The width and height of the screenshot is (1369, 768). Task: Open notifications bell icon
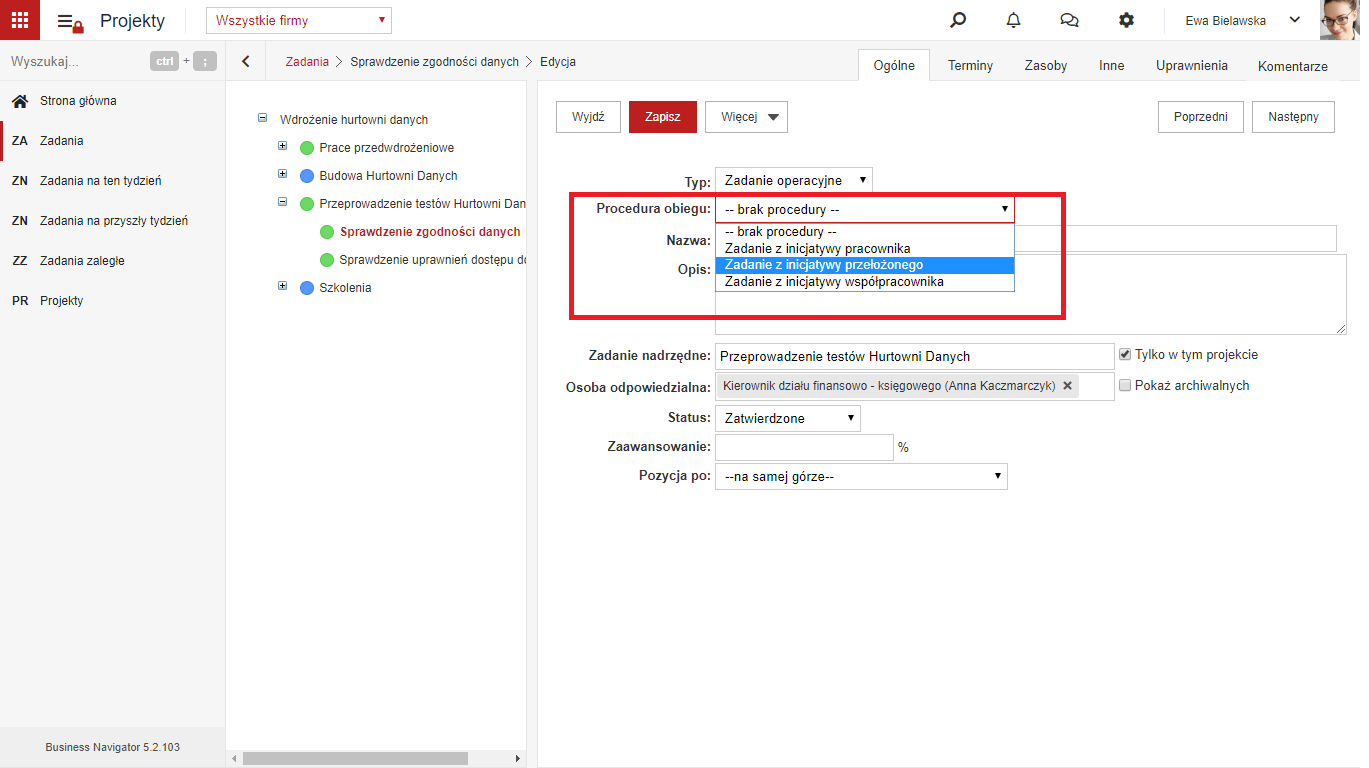coord(1014,20)
